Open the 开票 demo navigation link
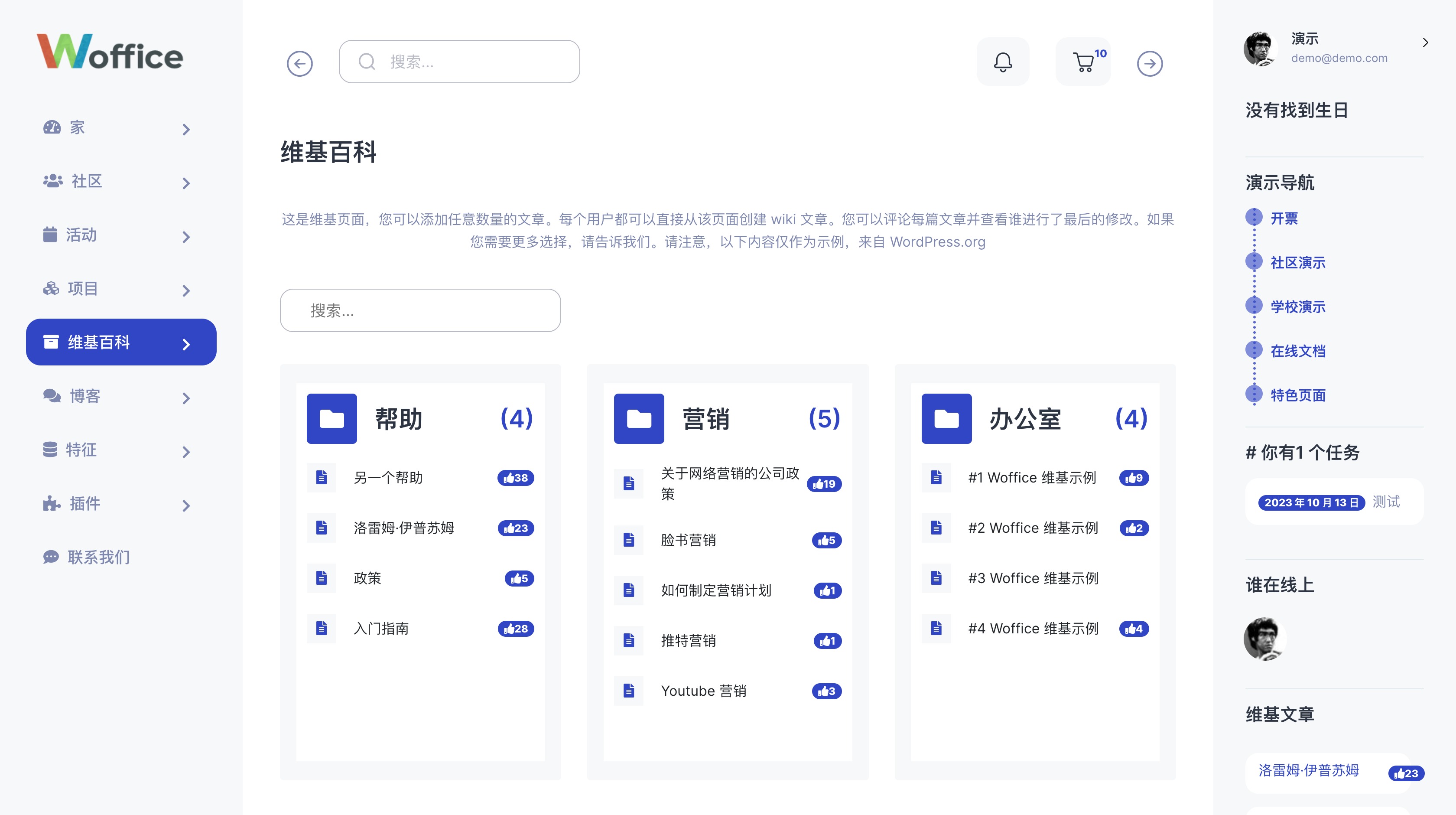The width and height of the screenshot is (1456, 815). (1284, 218)
